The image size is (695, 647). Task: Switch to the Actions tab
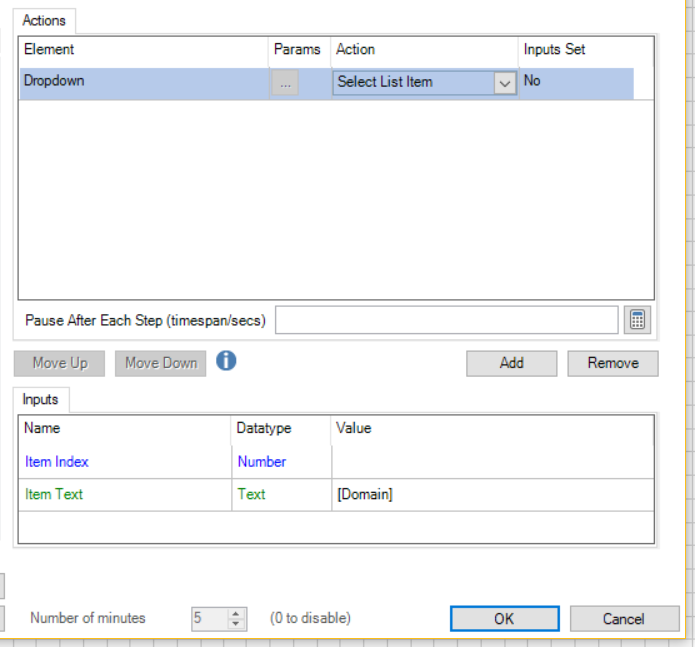pos(44,21)
